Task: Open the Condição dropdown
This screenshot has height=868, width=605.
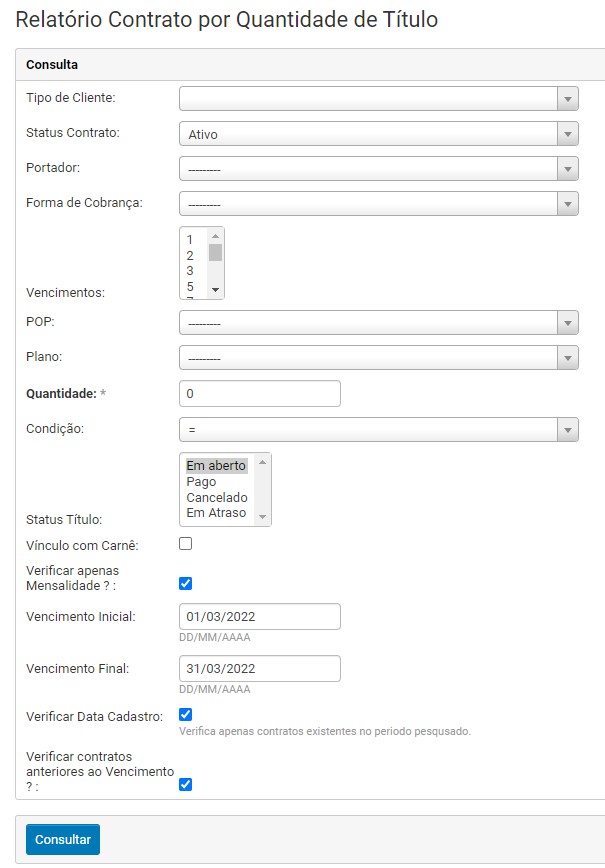Action: point(378,429)
